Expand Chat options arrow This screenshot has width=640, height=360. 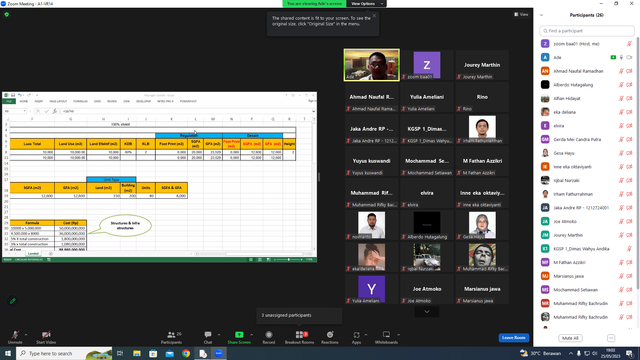coord(219,335)
